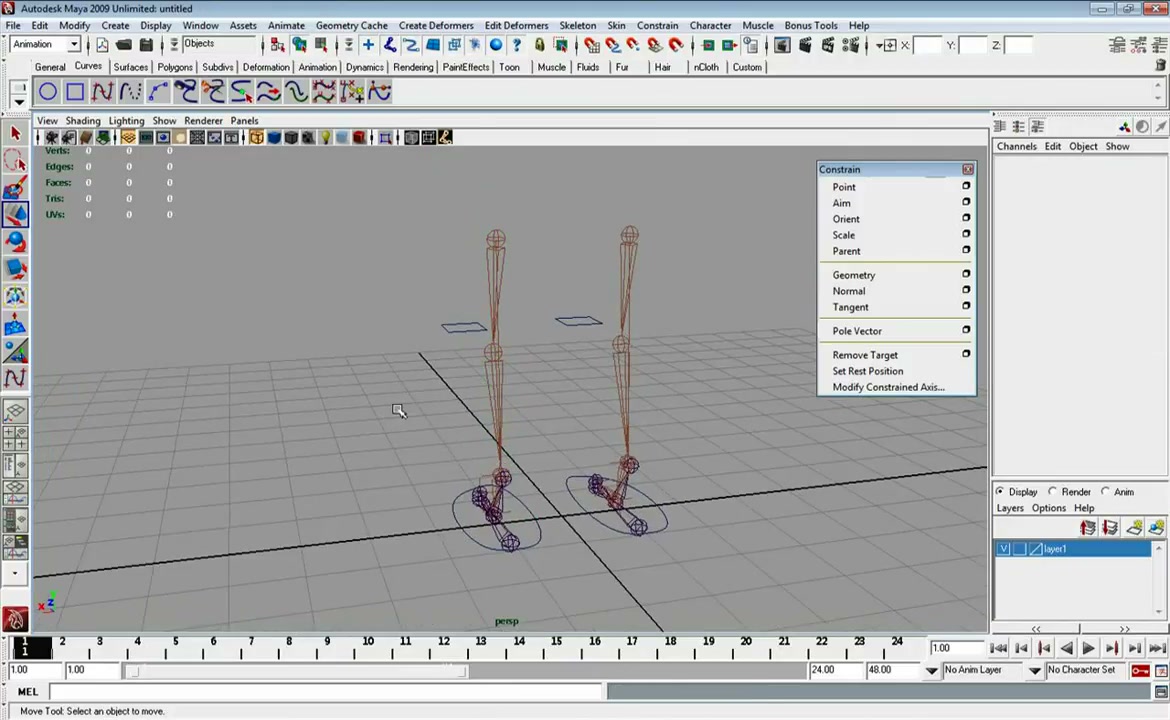Choose Set Rest Position
Viewport: 1170px width, 720px height.
[x=868, y=371]
